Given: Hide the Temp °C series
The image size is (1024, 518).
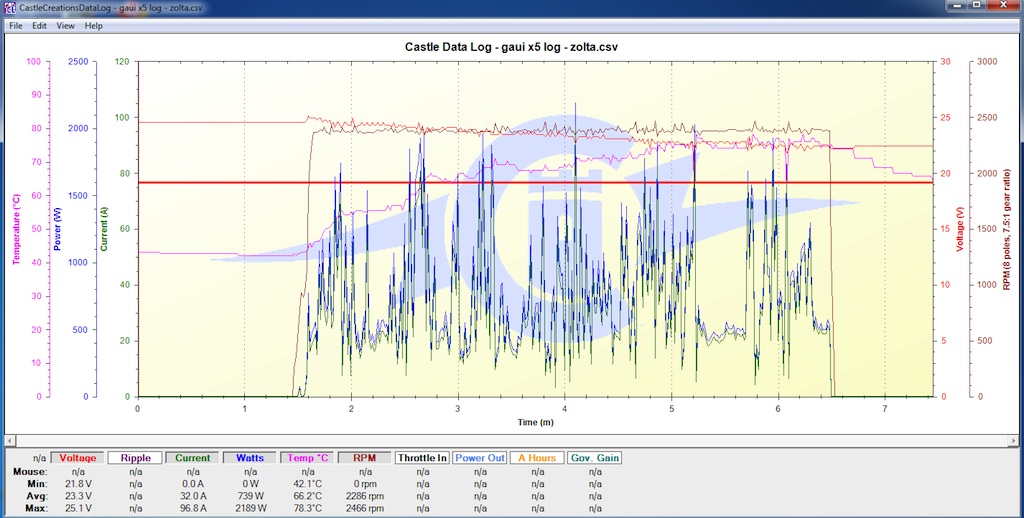Looking at the screenshot, I should point(309,458).
